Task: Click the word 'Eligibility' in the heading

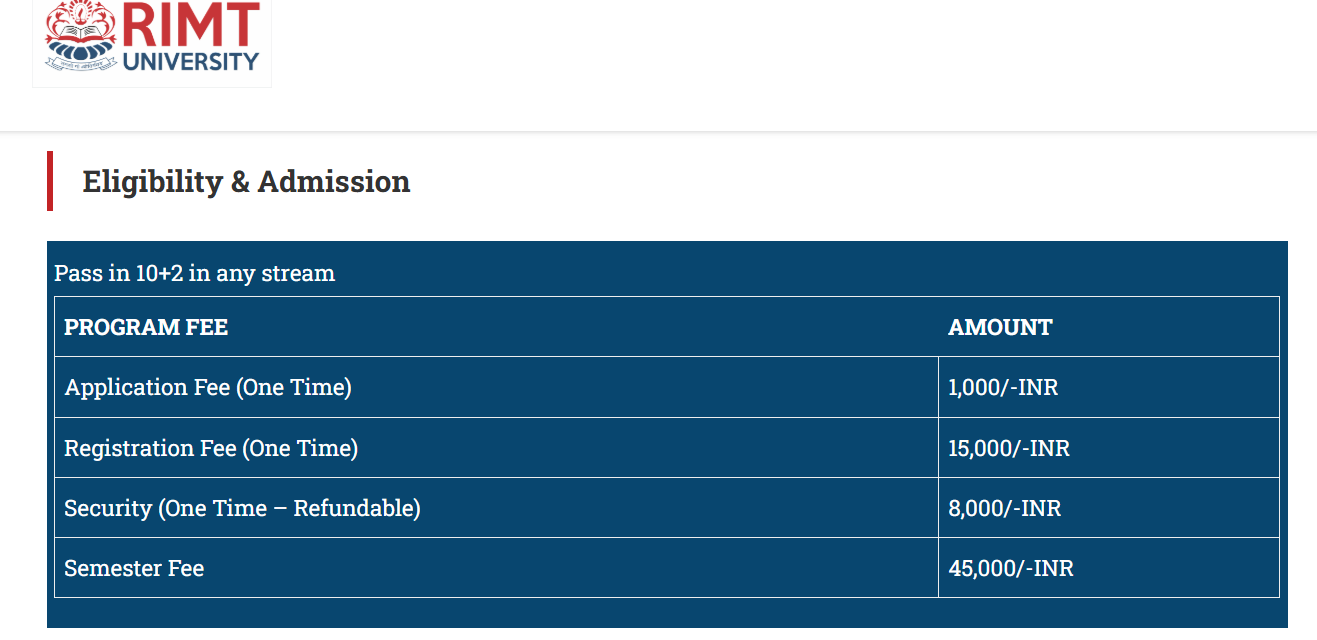Action: coord(152,182)
